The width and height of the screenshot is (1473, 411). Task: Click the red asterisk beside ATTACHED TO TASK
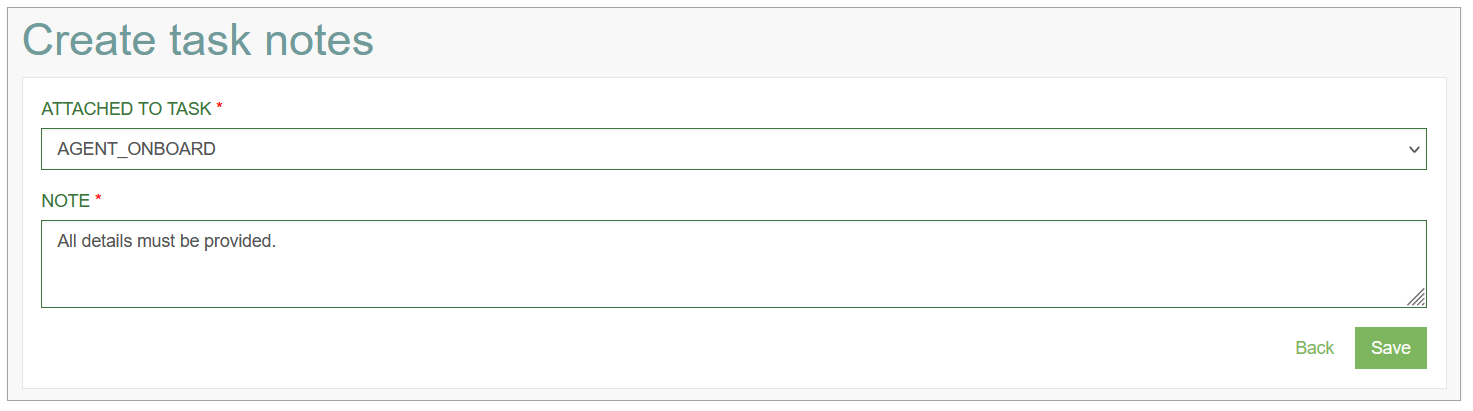click(x=219, y=108)
